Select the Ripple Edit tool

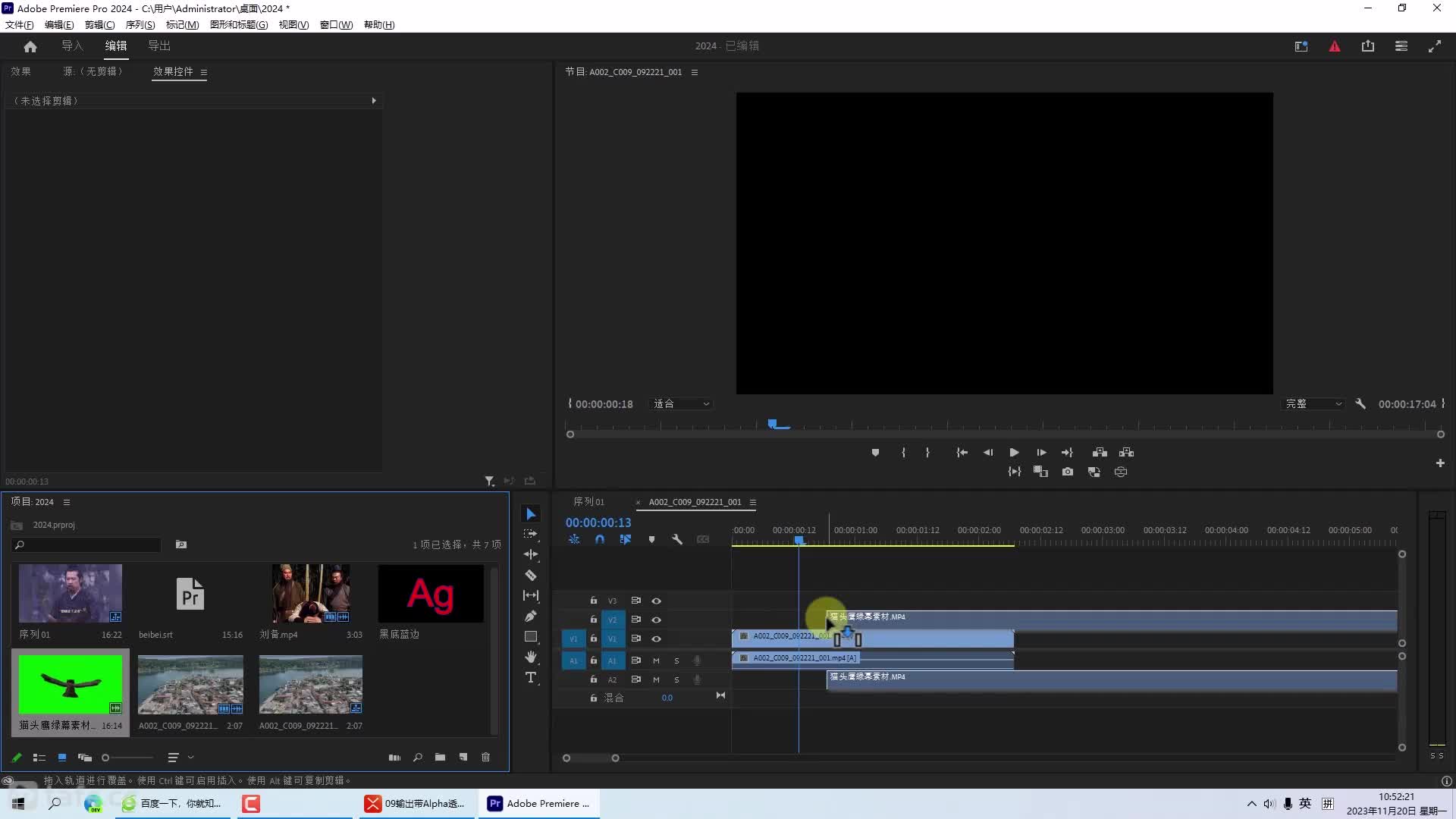click(x=531, y=554)
